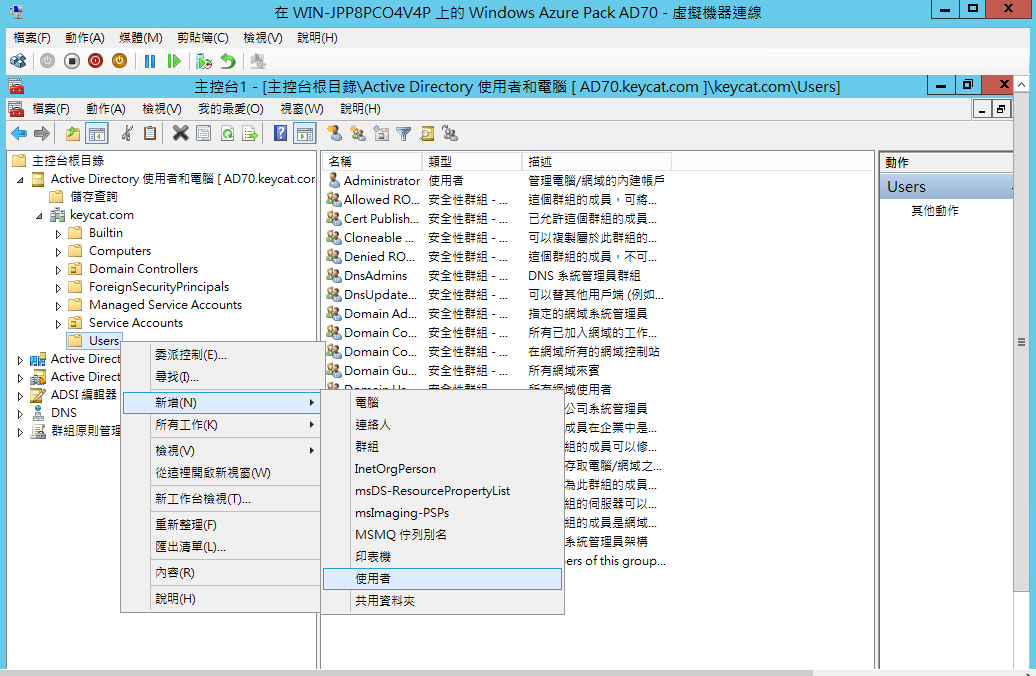This screenshot has height=676, width=1036.
Task: Choose 共用資料夾 from the submenu
Action: [x=442, y=601]
